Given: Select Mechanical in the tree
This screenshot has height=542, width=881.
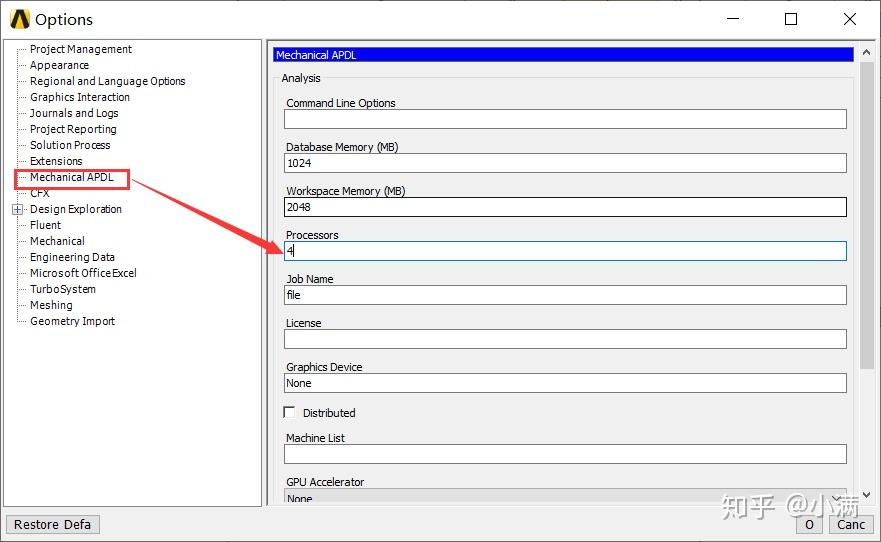Looking at the screenshot, I should tap(57, 242).
